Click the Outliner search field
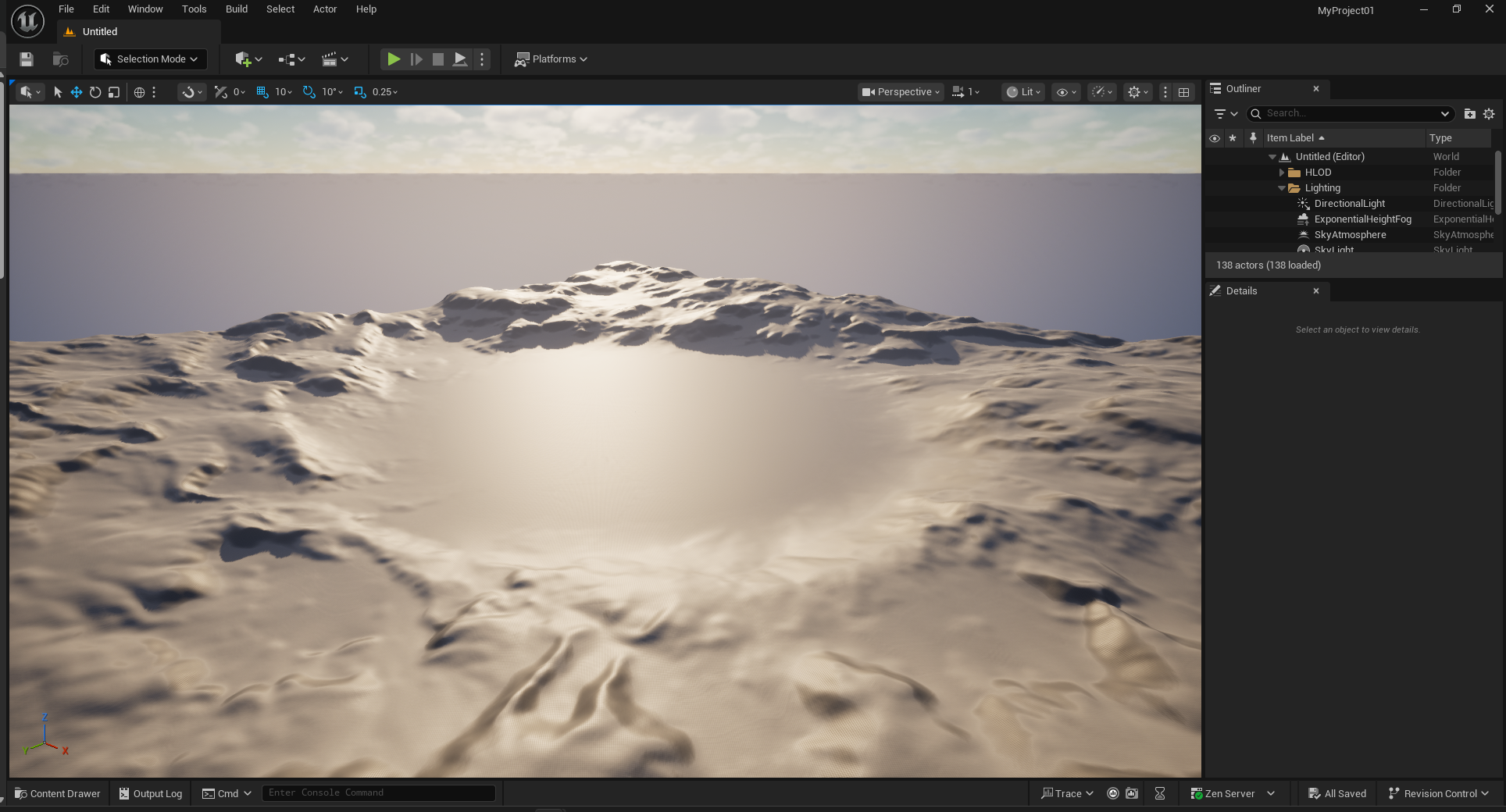Image resolution: width=1506 pixels, height=812 pixels. click(x=1350, y=114)
